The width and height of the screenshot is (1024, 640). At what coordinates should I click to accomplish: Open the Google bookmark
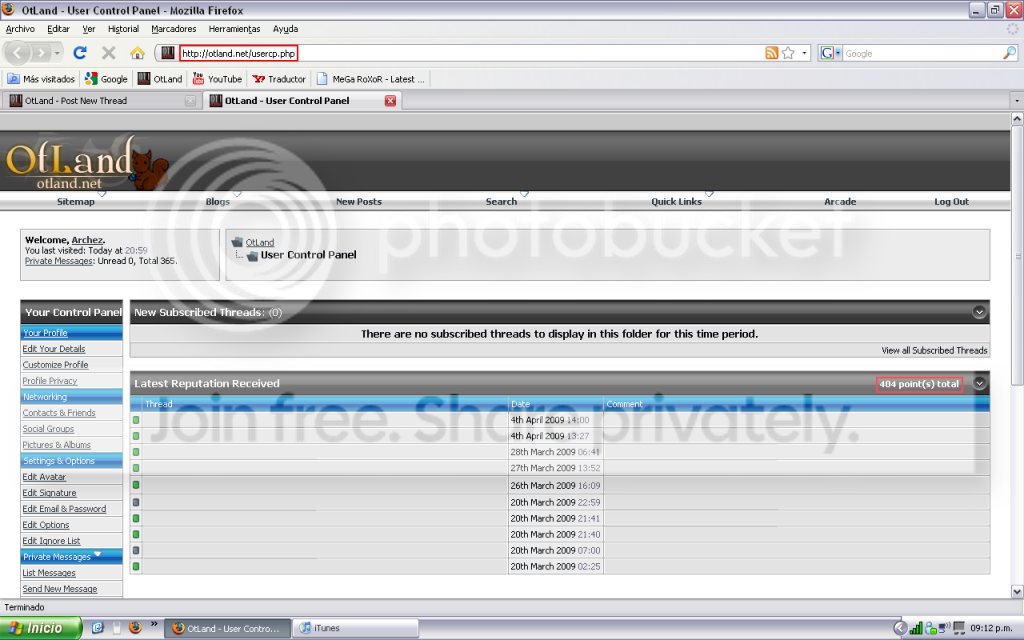coord(106,79)
